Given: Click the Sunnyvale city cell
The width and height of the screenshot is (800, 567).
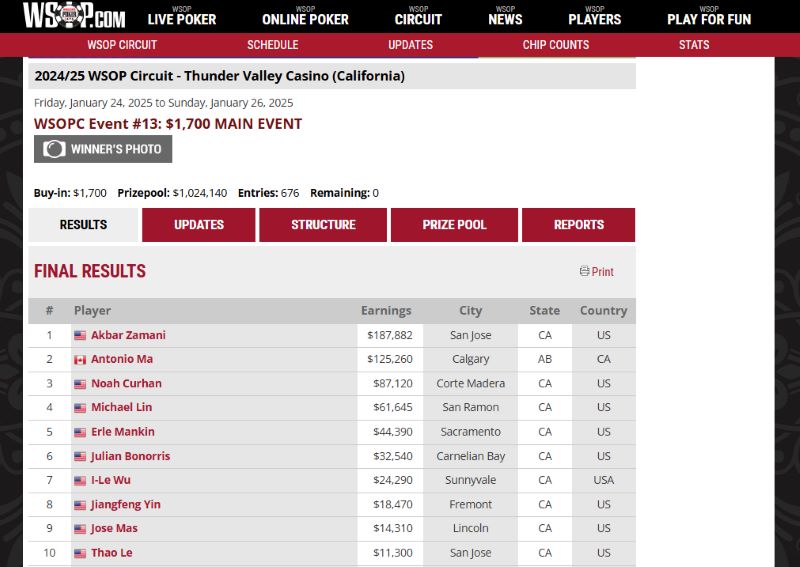Looking at the screenshot, I should coord(470,480).
